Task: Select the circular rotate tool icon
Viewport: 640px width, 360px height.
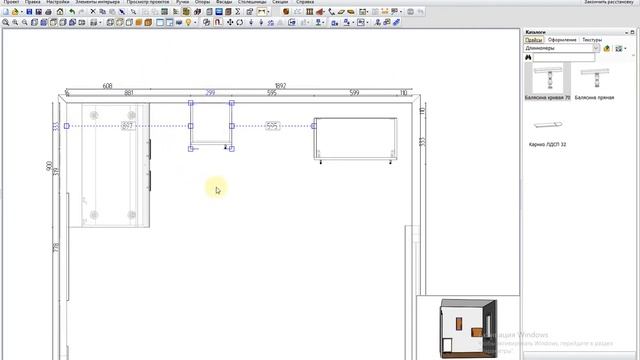Action: click(240, 22)
